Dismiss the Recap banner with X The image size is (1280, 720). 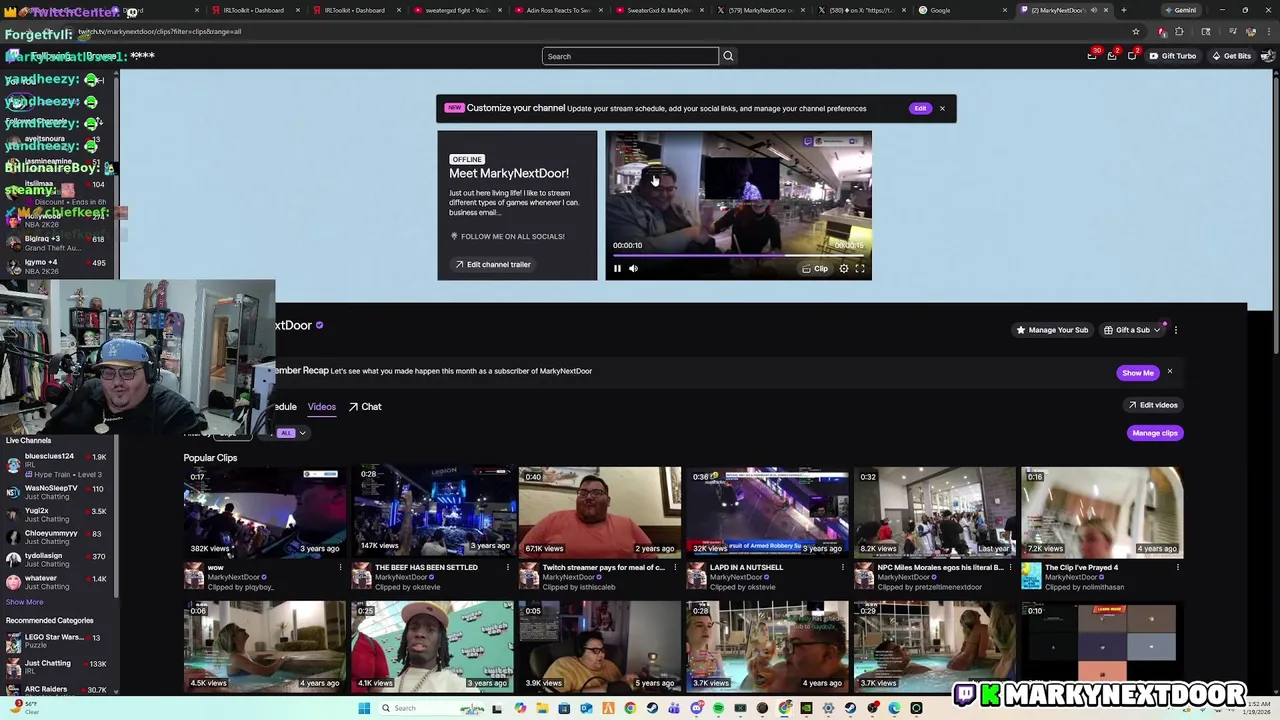point(1169,372)
